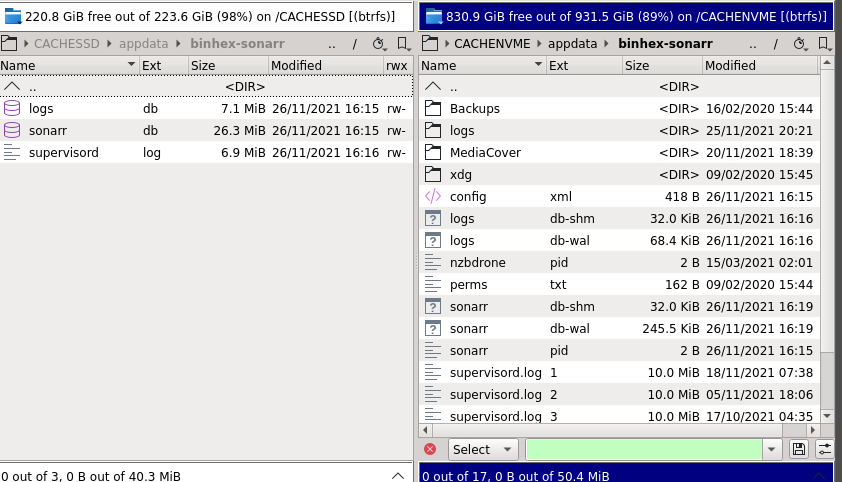Sort right panel by Name column
Image resolution: width=842 pixels, height=482 pixels.
coord(483,65)
